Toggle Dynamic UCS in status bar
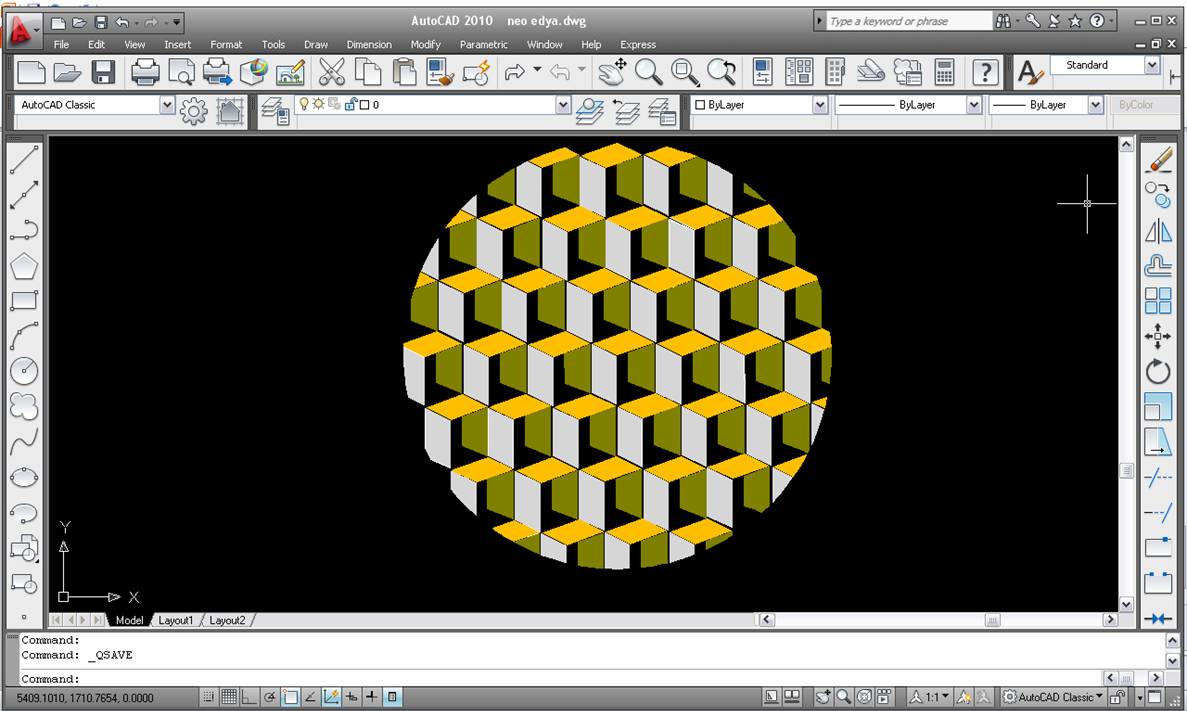This screenshot has height=711, width=1187. (x=331, y=697)
